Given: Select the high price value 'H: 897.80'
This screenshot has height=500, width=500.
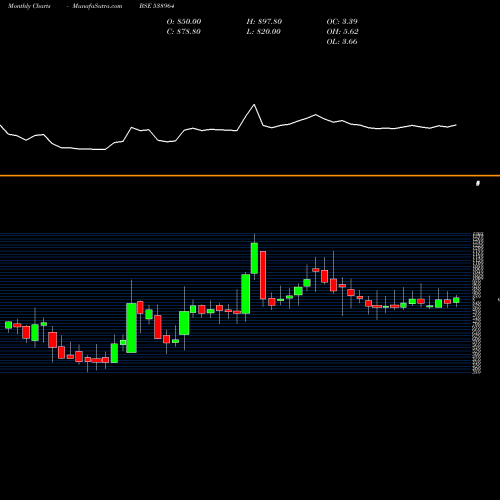Looking at the screenshot, I should click(x=264, y=22).
